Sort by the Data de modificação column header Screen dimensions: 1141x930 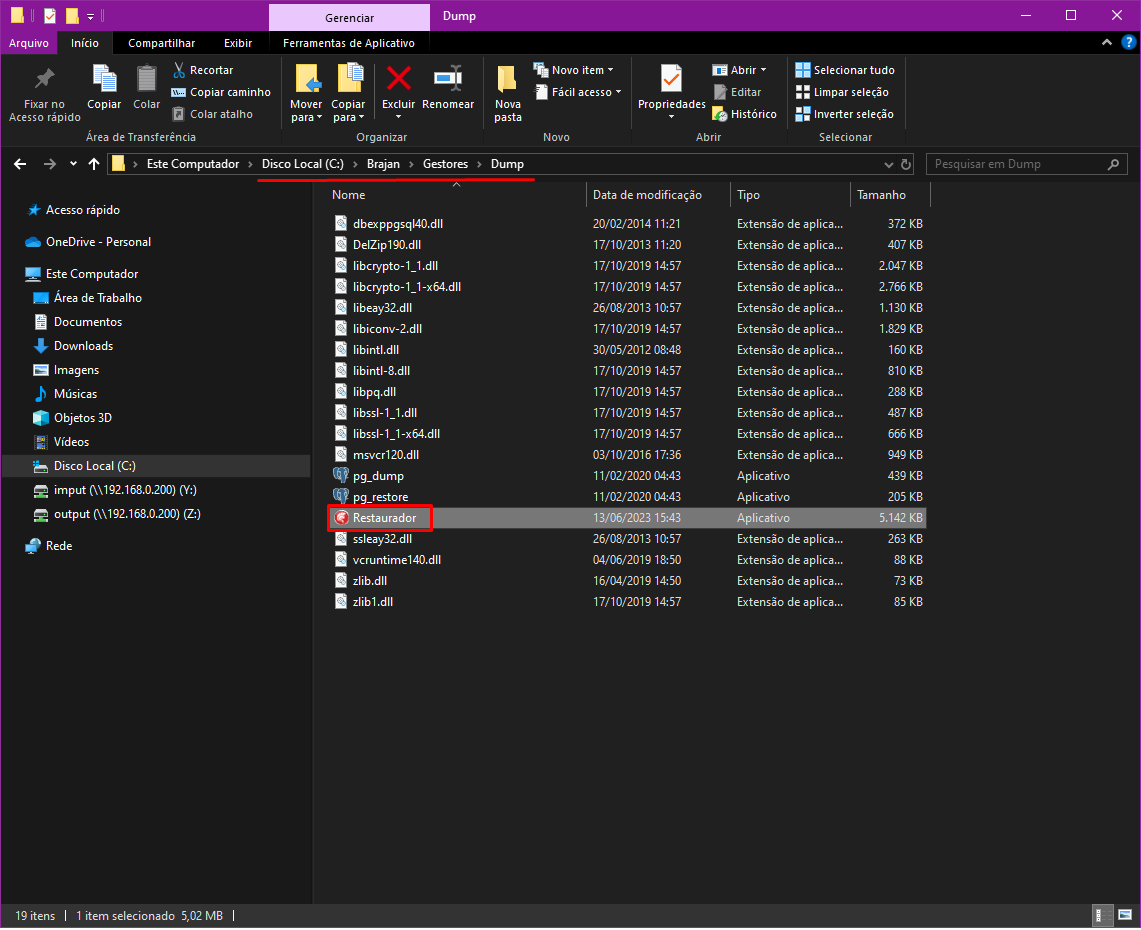click(647, 195)
